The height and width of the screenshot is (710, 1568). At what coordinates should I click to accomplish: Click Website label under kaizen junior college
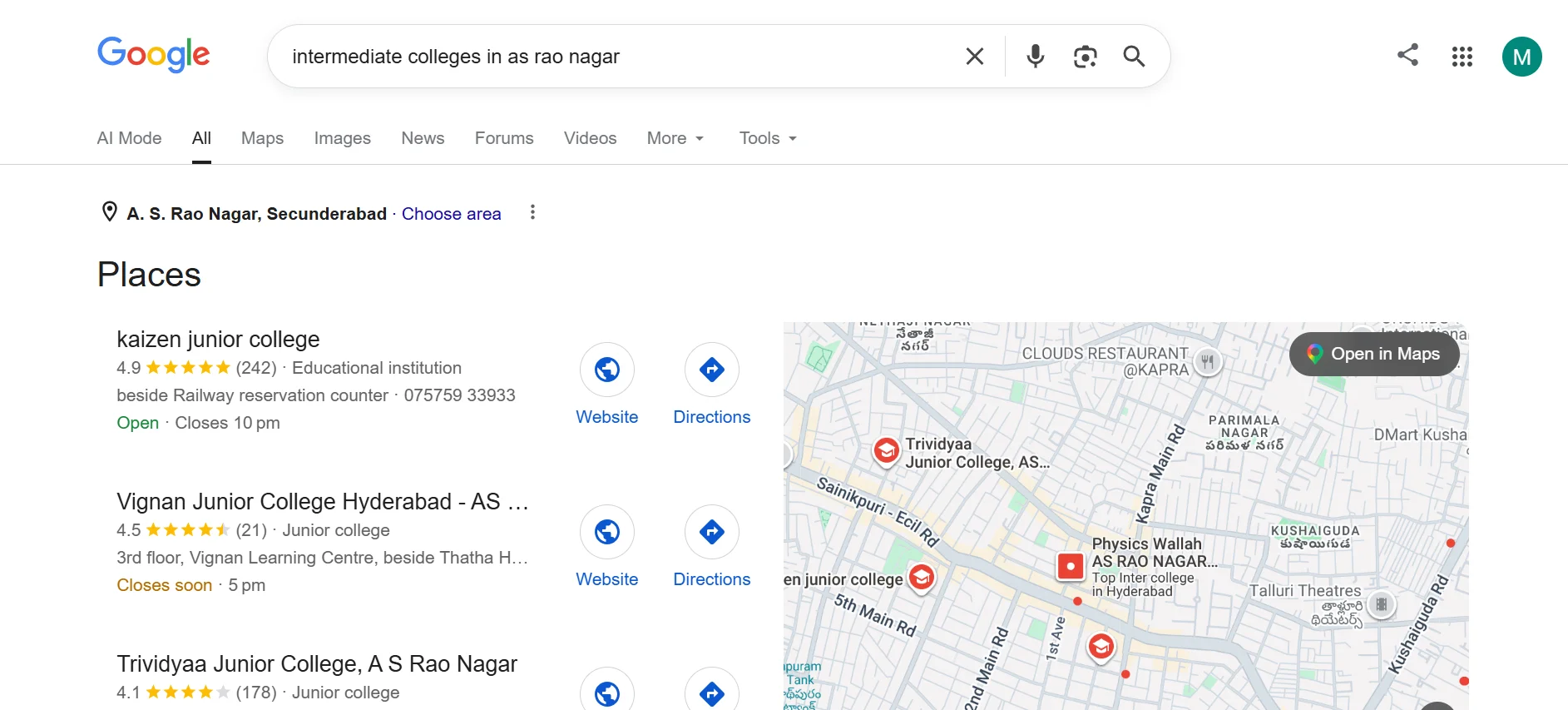coord(607,417)
